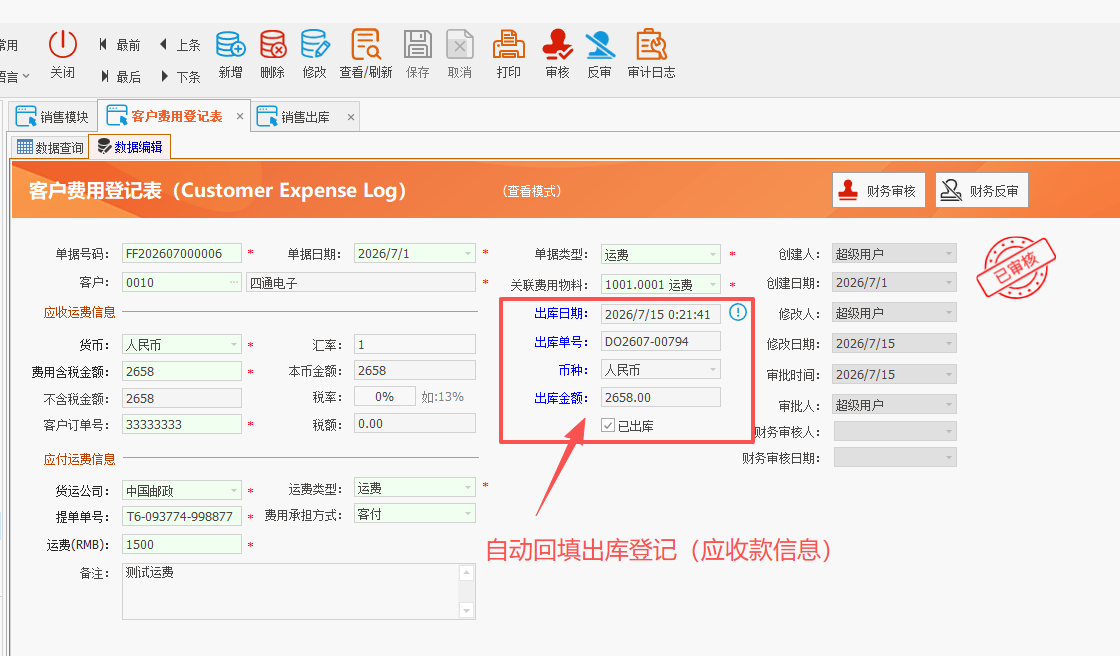Open the 运费类型 dropdown
The width and height of the screenshot is (1120, 656).
click(x=468, y=487)
